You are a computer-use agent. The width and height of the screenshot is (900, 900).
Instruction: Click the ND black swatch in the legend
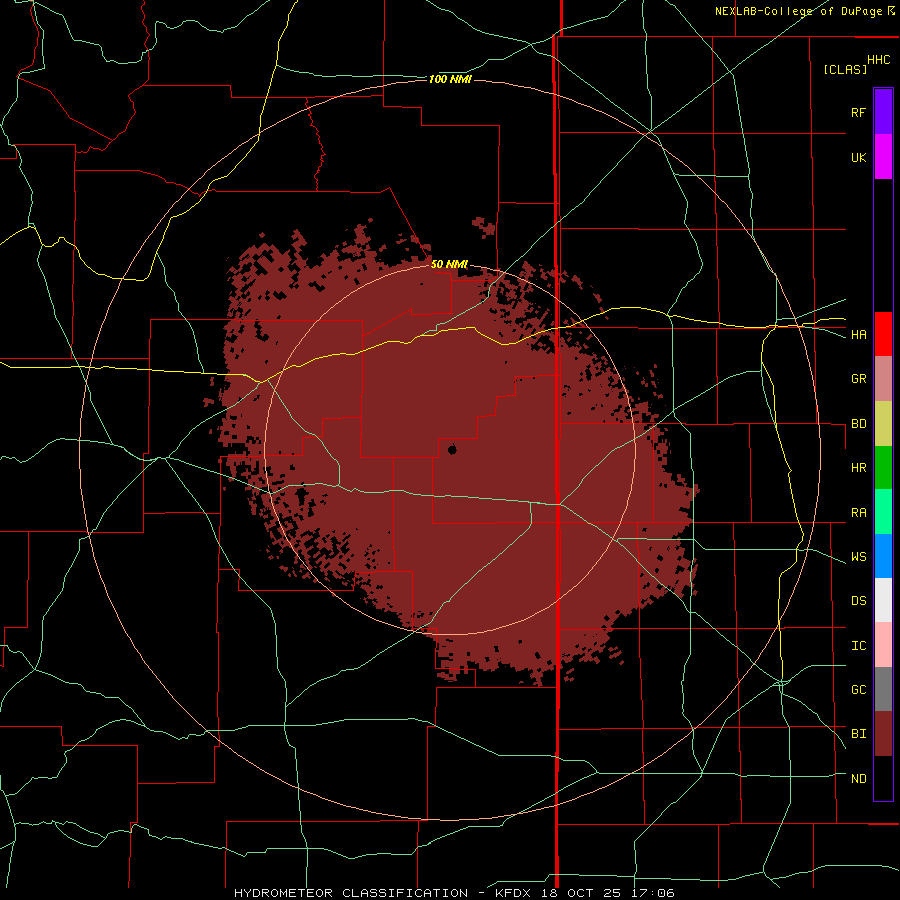click(x=883, y=778)
